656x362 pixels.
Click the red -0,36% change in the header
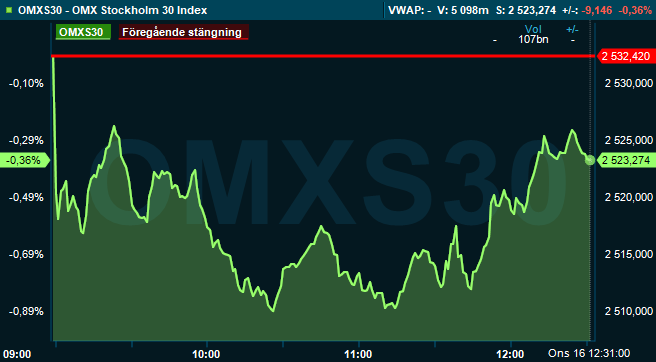pyautogui.click(x=635, y=10)
